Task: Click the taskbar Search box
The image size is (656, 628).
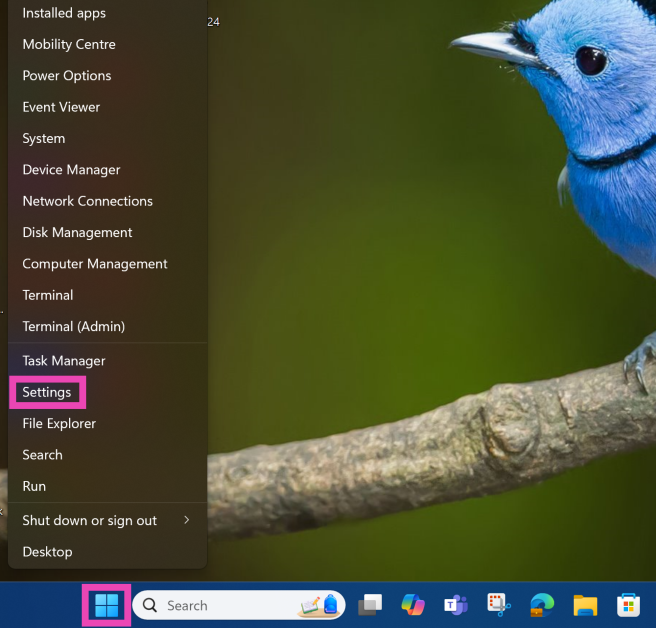Action: coord(220,605)
